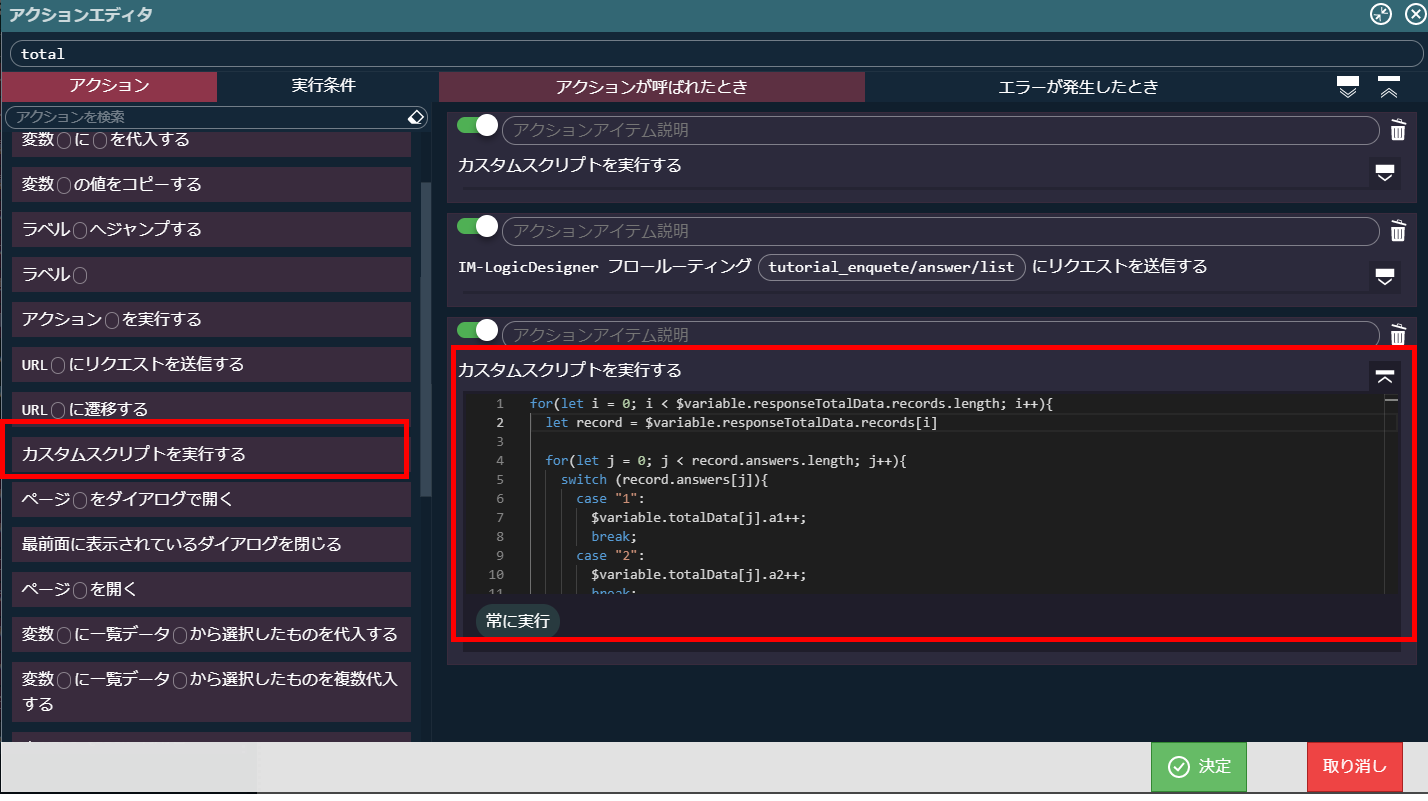The width and height of the screenshot is (1428, 801).
Task: Select 変数○に○を代入する action
Action: click(211, 143)
